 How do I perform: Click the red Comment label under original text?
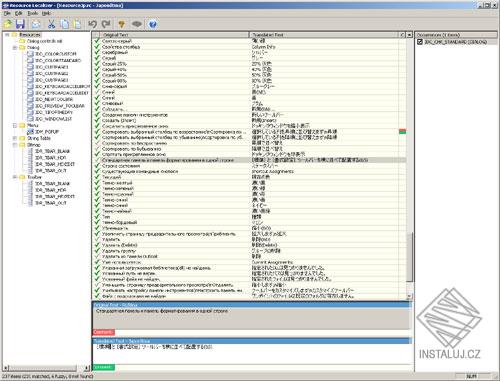(x=103, y=332)
